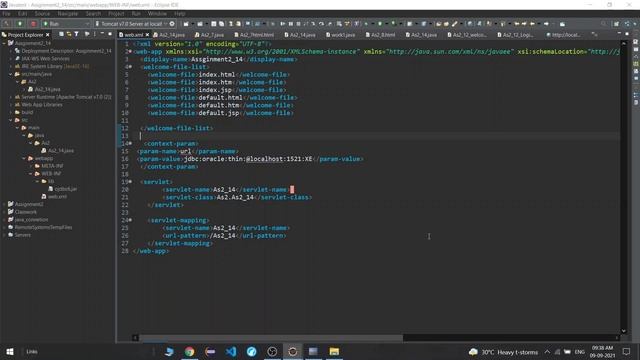Image resolution: width=640 pixels, height=360 pixels.
Task: Click the editor horizontal scrollbar thumb
Action: (271, 338)
